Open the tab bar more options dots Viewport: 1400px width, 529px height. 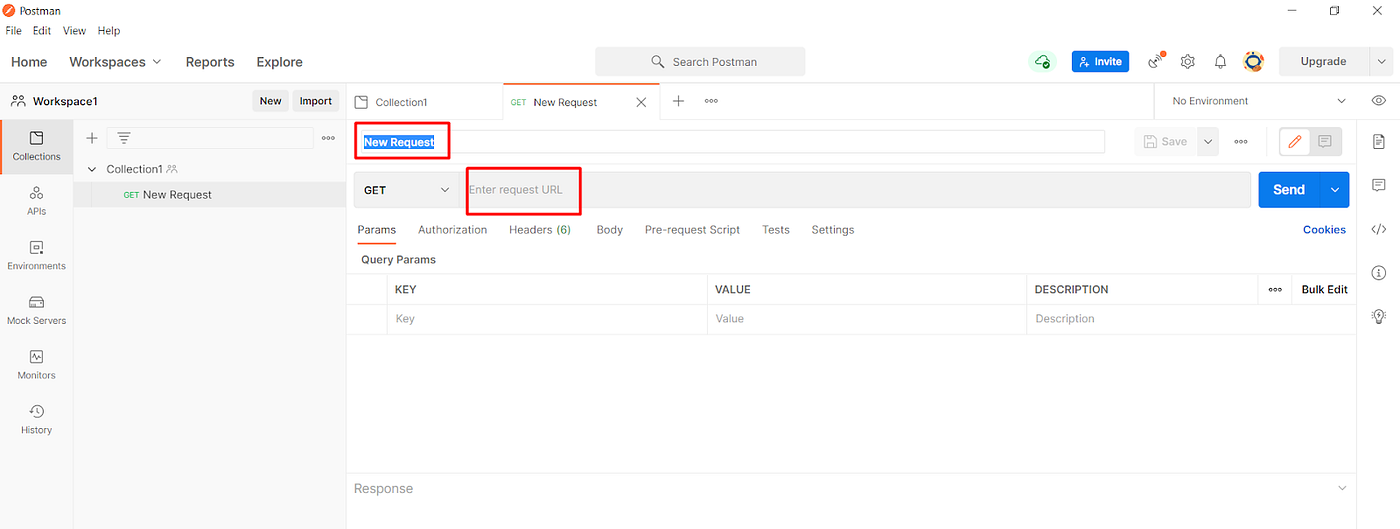tap(711, 101)
